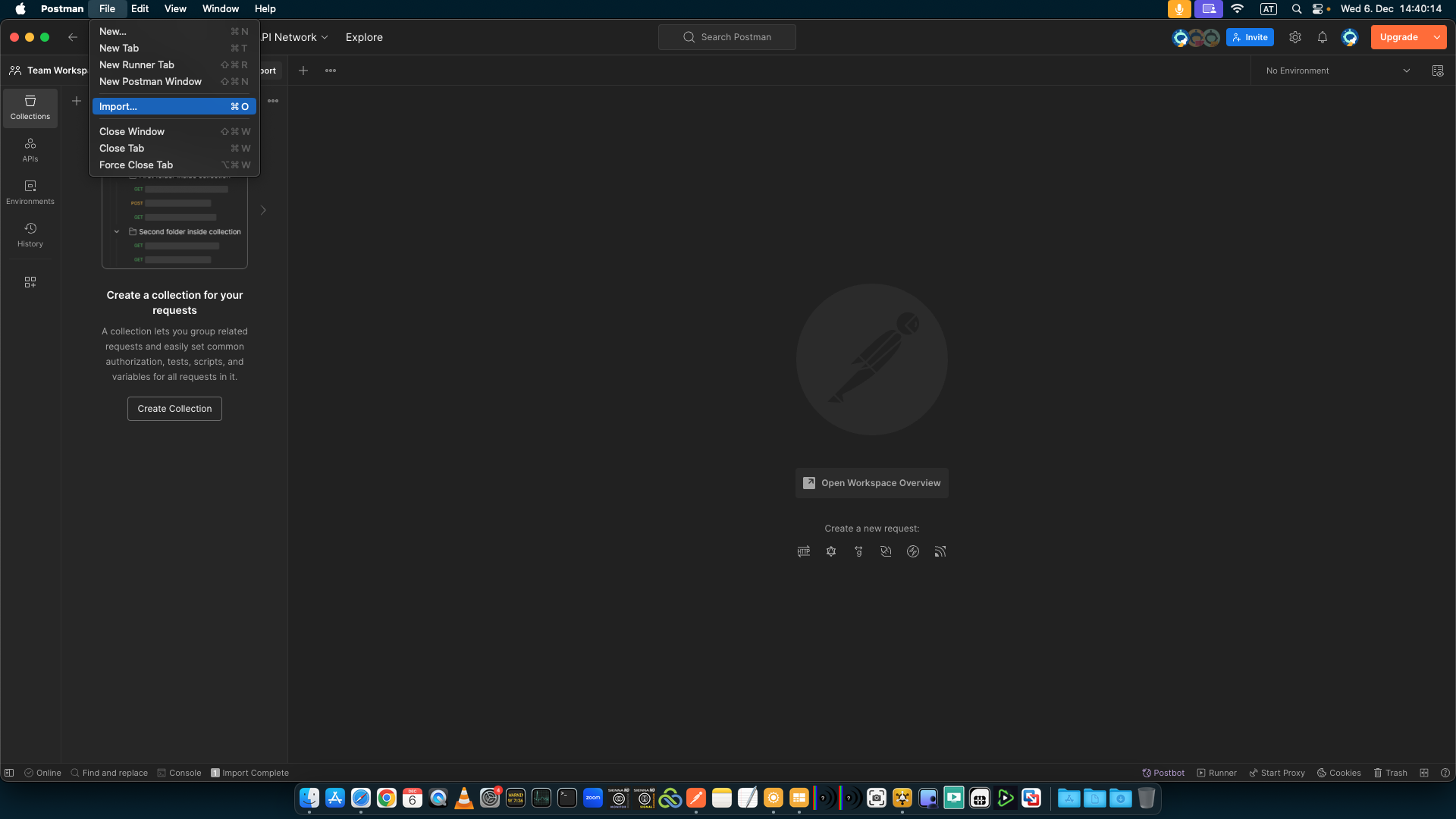Image resolution: width=1456 pixels, height=819 pixels.
Task: Open the No Environment dropdown
Action: coord(1338,71)
